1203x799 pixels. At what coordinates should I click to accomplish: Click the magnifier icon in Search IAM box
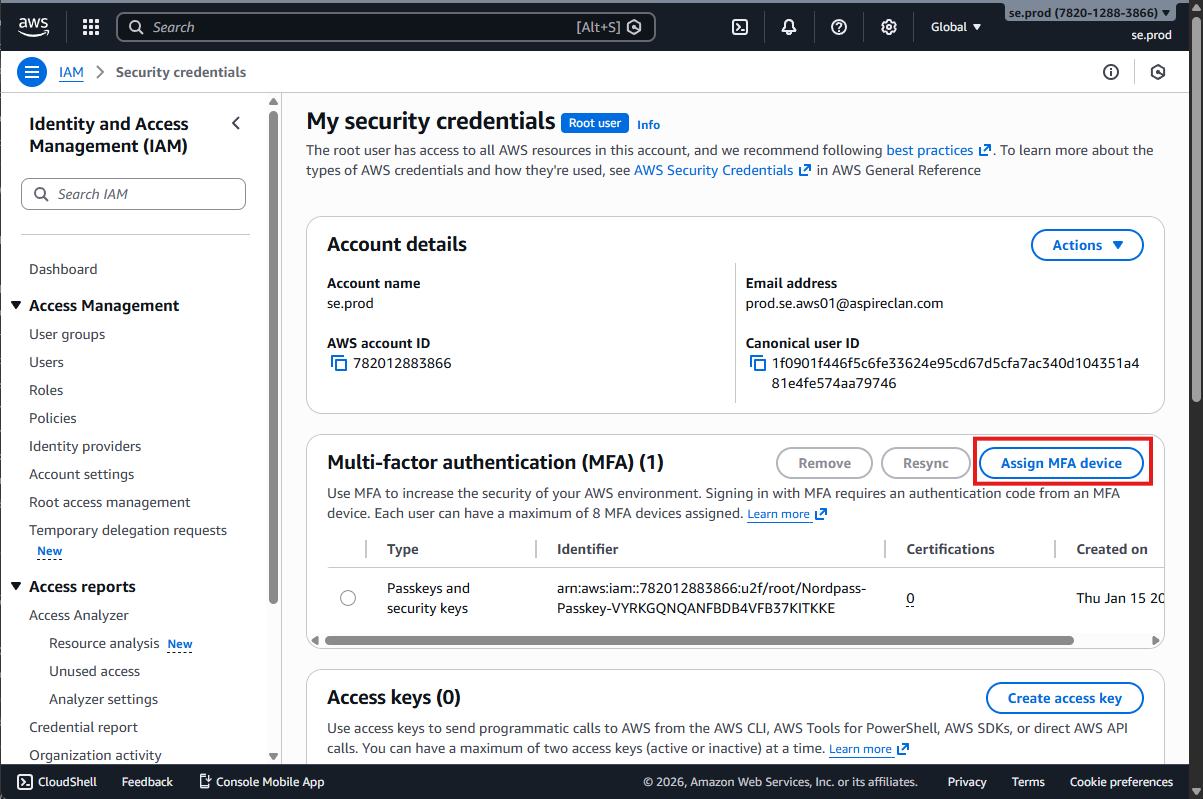click(x=41, y=194)
